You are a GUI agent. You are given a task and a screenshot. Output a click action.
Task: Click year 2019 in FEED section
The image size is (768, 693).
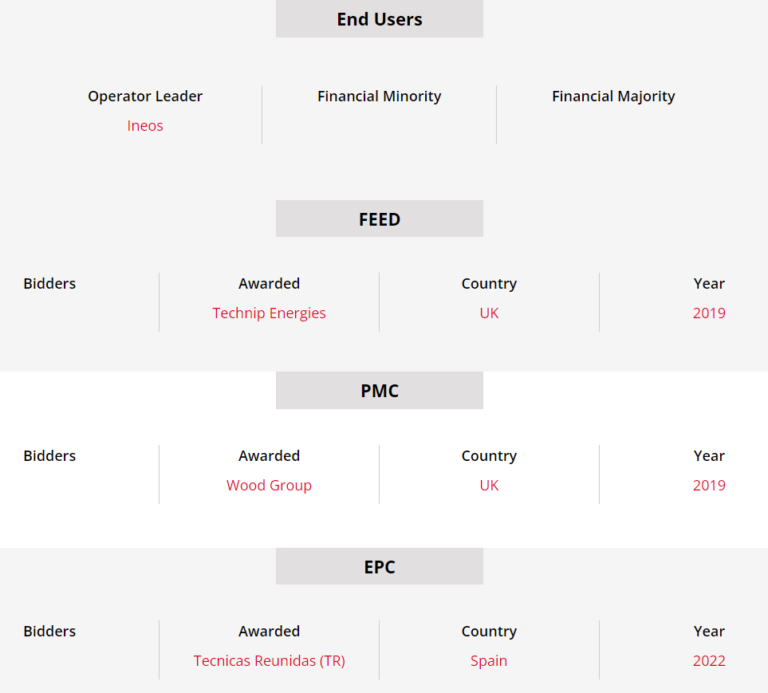pyautogui.click(x=709, y=313)
